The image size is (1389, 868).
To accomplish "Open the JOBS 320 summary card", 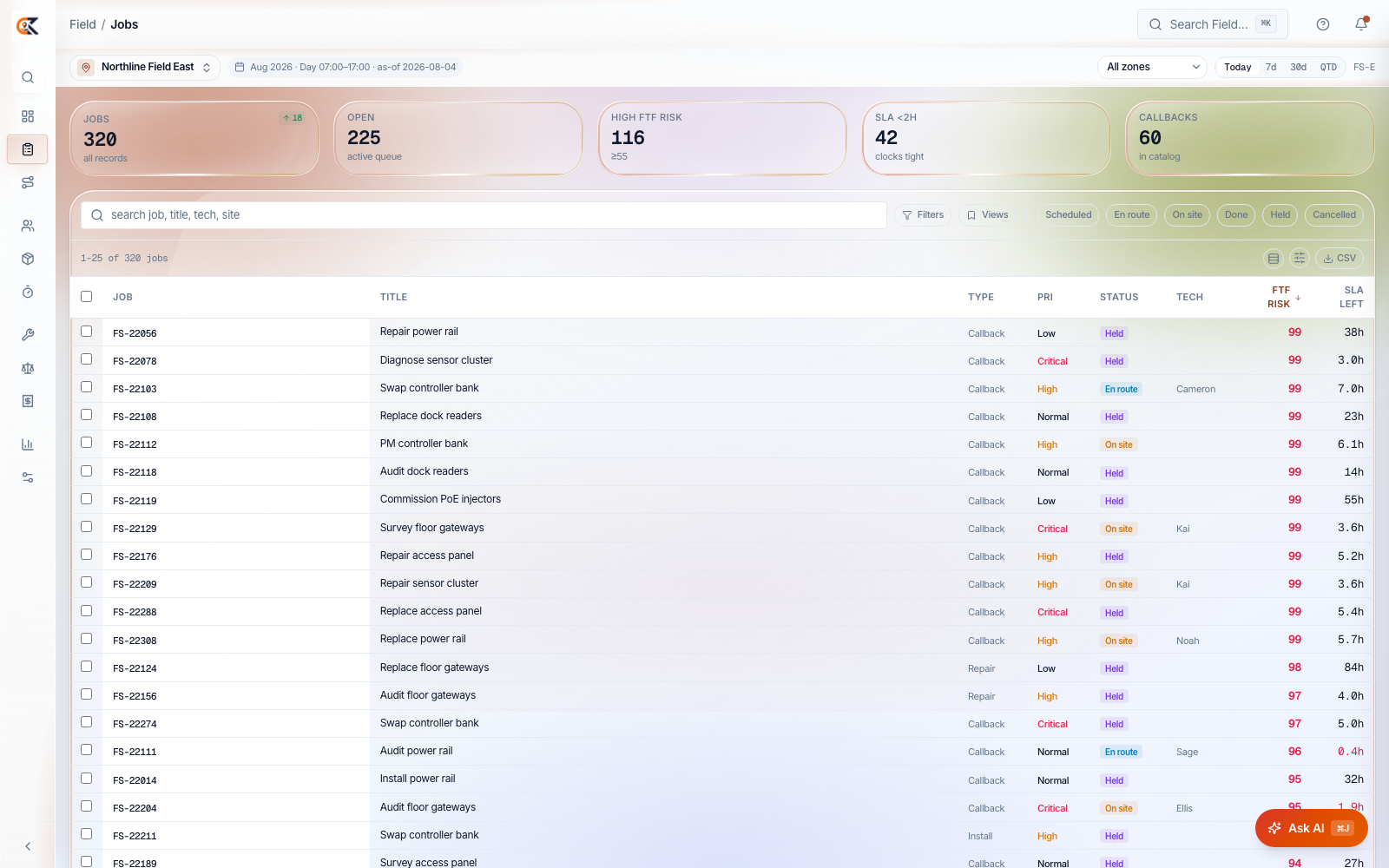I will pos(194,139).
